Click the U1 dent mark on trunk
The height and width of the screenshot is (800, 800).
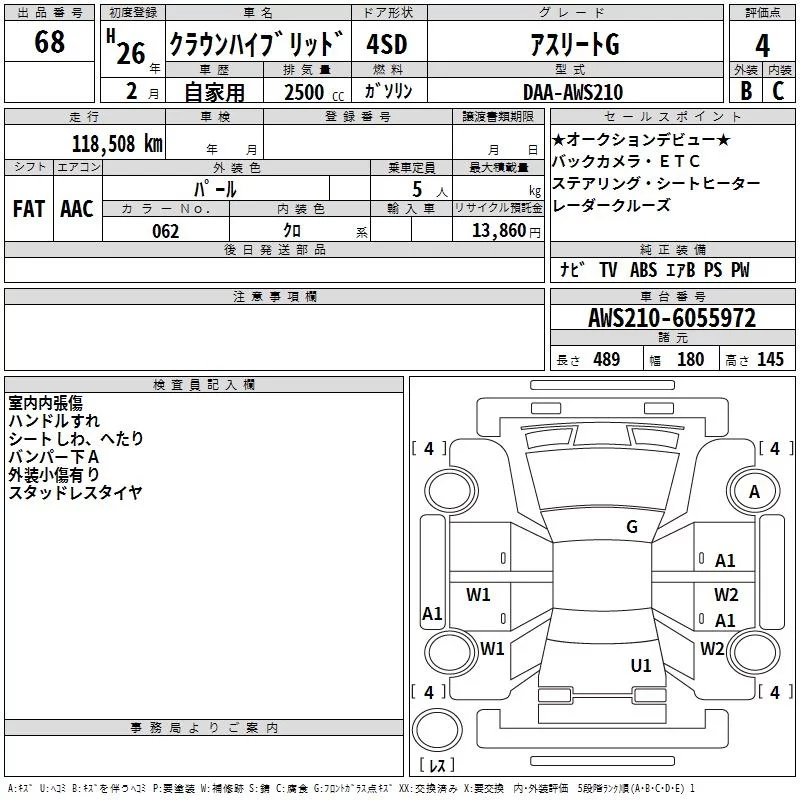point(641,666)
